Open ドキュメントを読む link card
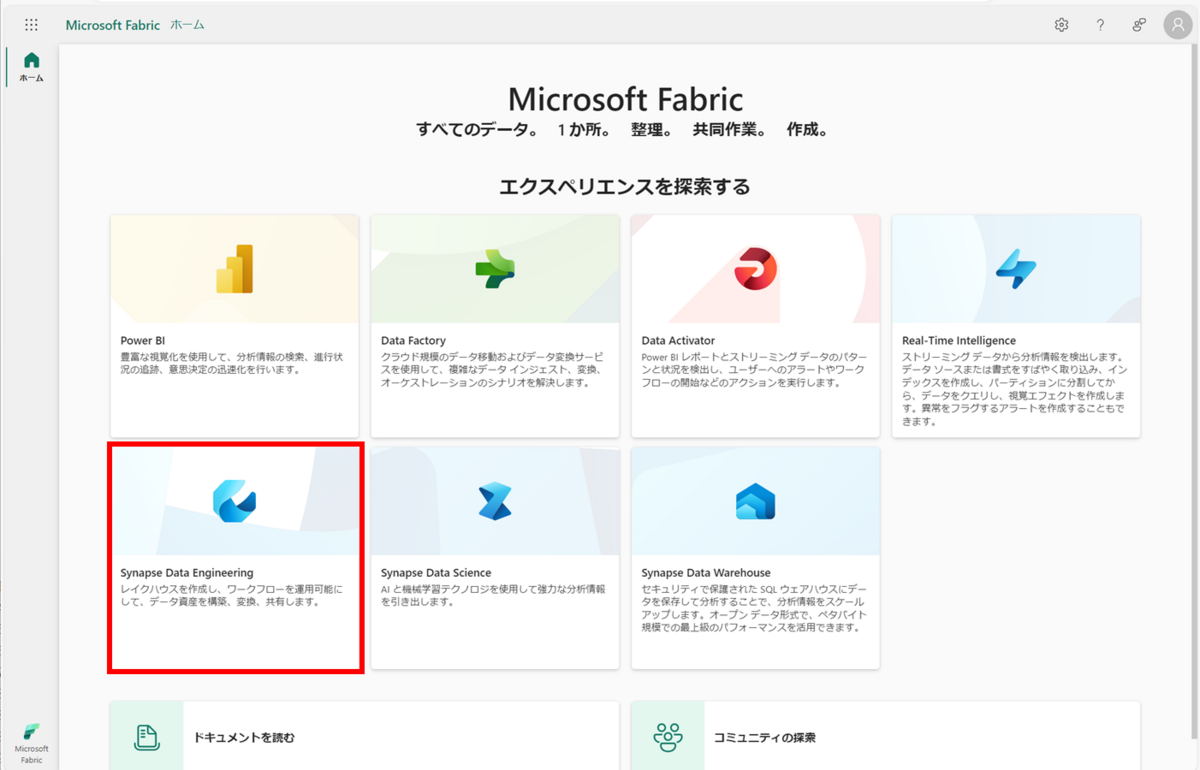The width and height of the screenshot is (1200, 770). [x=365, y=736]
